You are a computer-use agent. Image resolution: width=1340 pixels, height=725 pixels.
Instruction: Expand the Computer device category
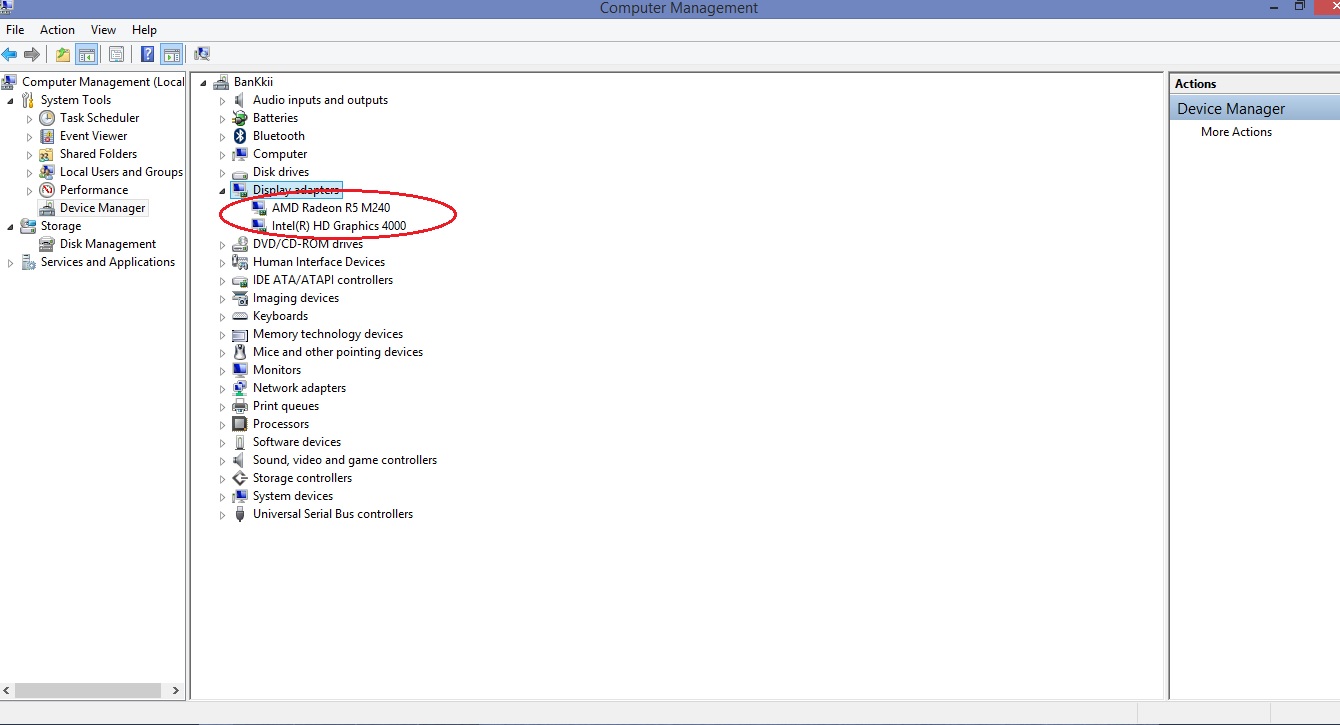pyautogui.click(x=223, y=154)
